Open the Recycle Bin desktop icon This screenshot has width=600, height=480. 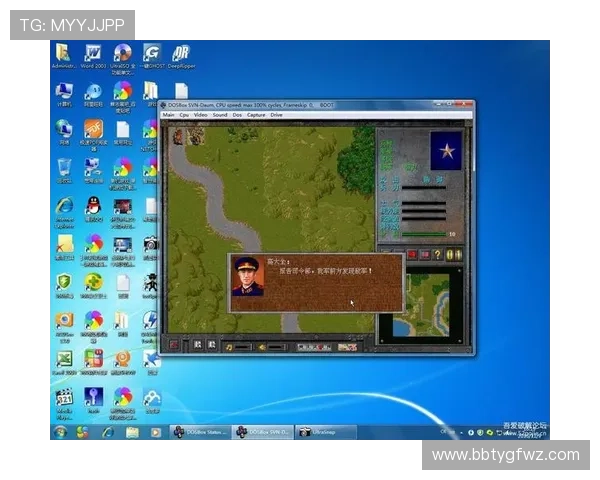(x=64, y=165)
